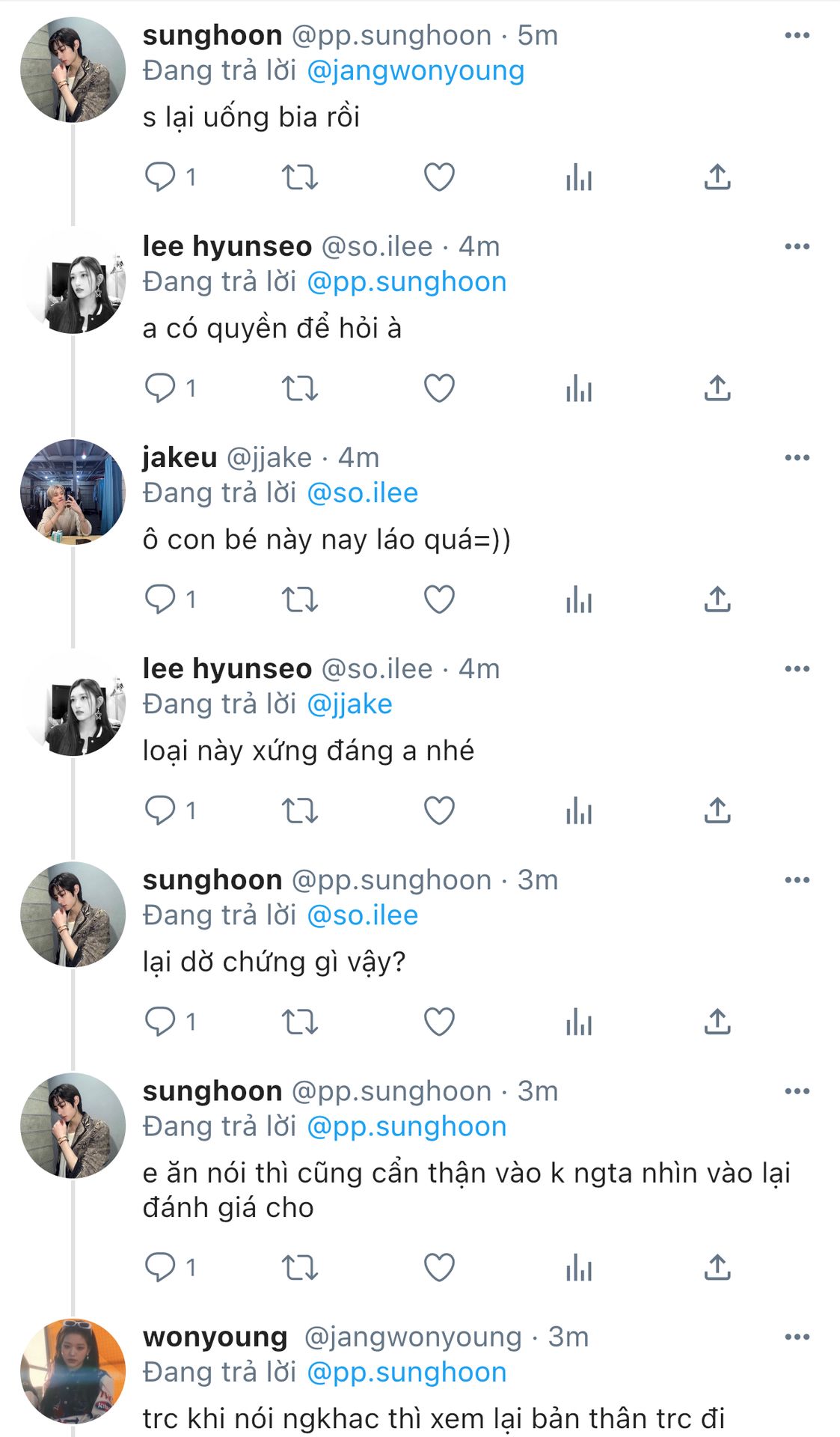Screen dimensions: 840x1437
Task: Like jakeu's tweet "ô con bé này nay láo quá"
Action: click(x=439, y=599)
